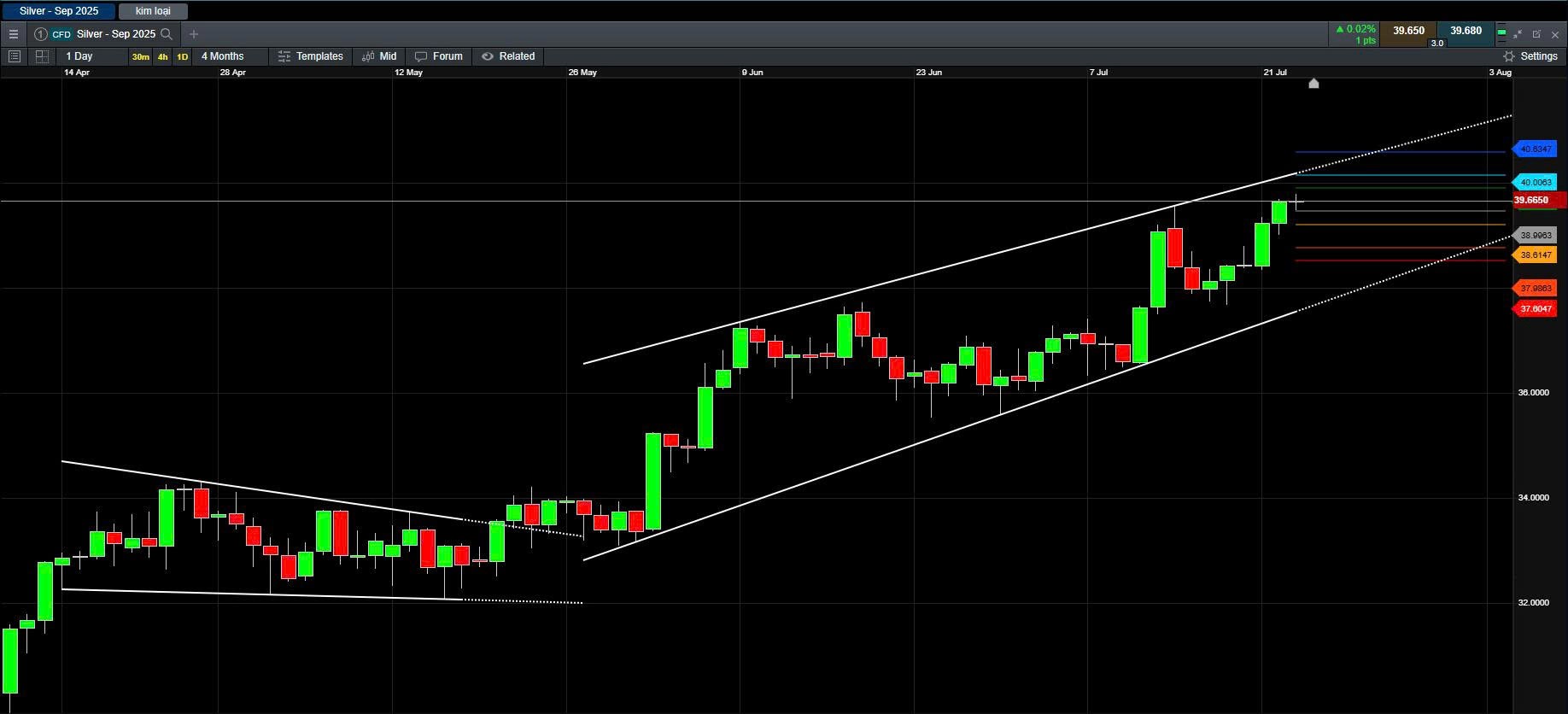Screen dimensions: 1568x714
Task: Switch to the kim loại tab
Action: click(x=153, y=11)
